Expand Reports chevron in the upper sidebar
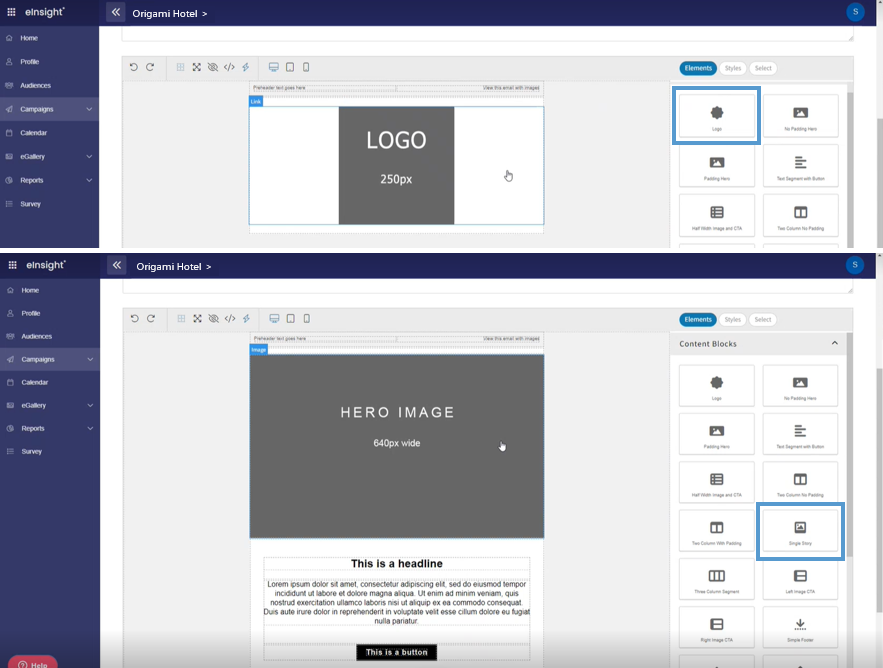 tap(89, 180)
